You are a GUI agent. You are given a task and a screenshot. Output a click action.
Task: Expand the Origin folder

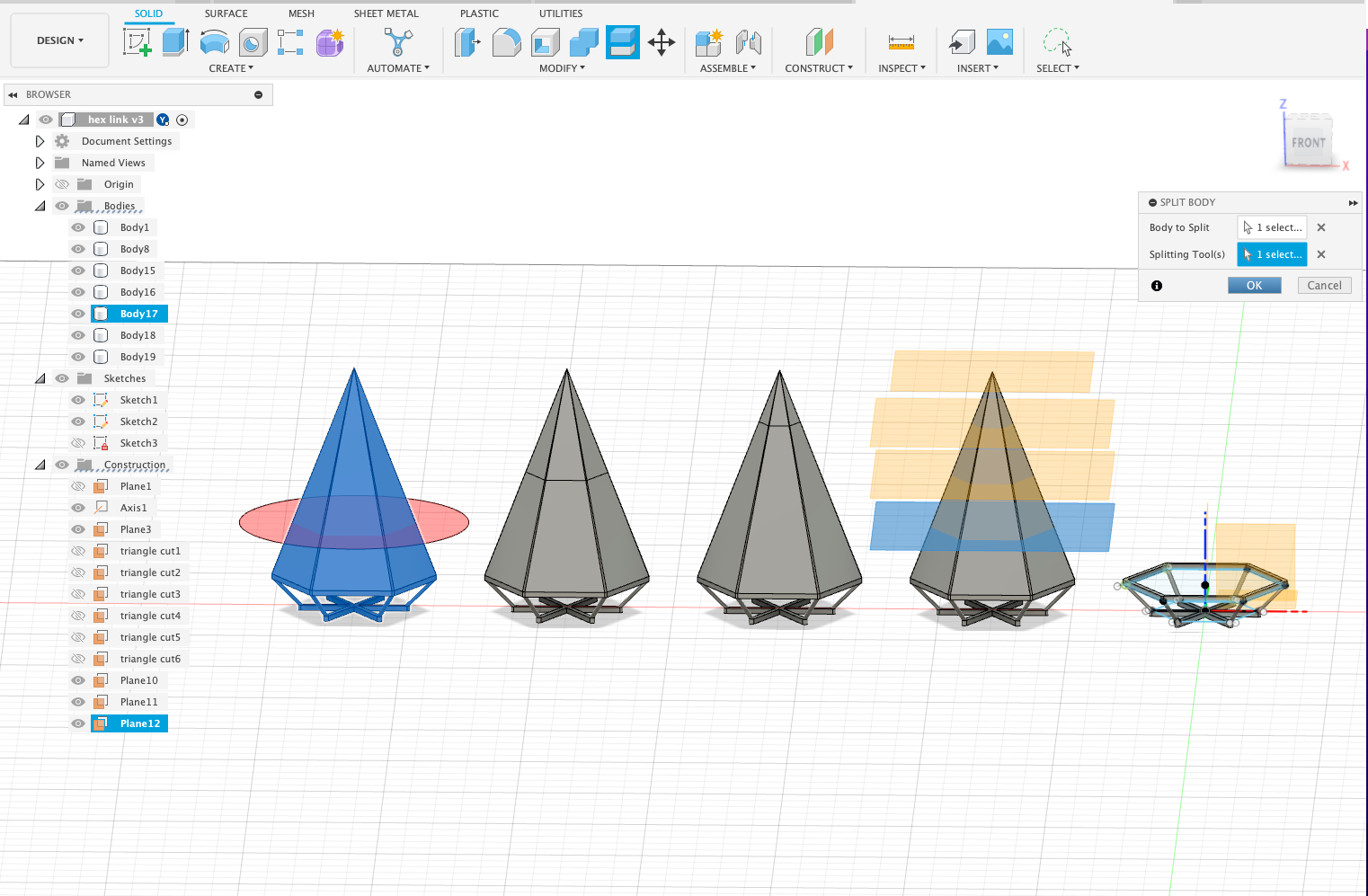(x=40, y=184)
